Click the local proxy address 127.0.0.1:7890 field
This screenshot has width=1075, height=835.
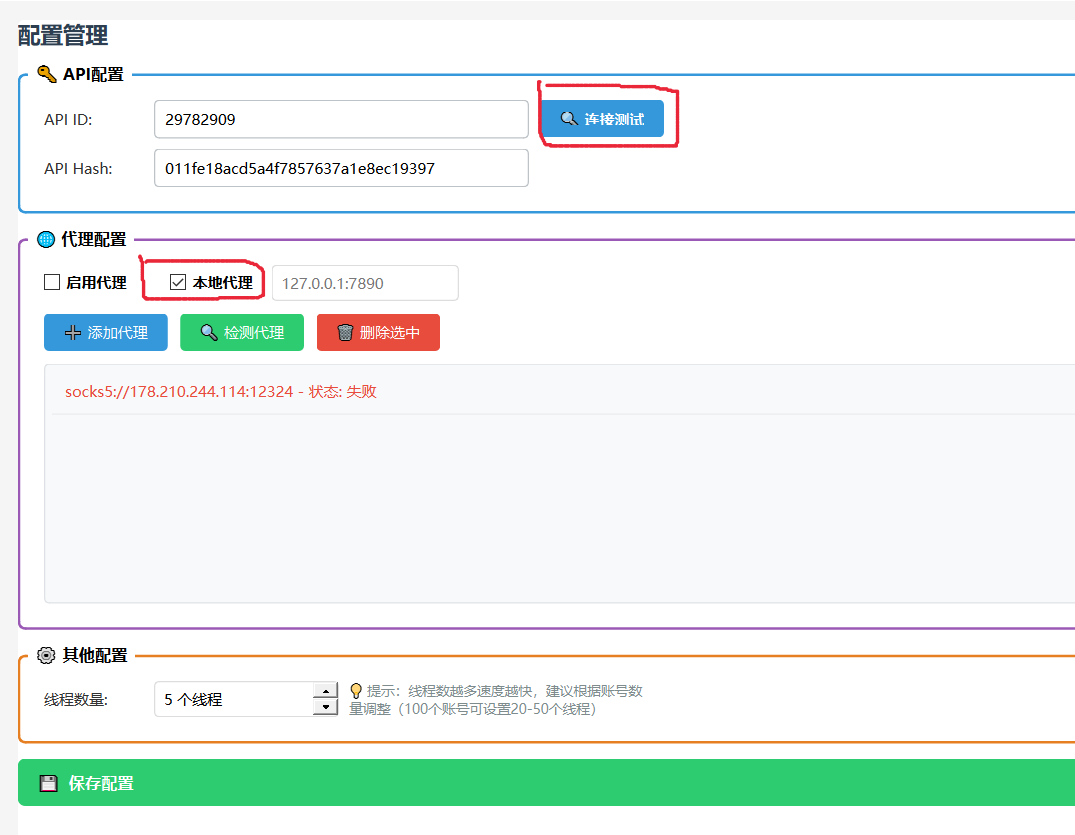click(364, 283)
